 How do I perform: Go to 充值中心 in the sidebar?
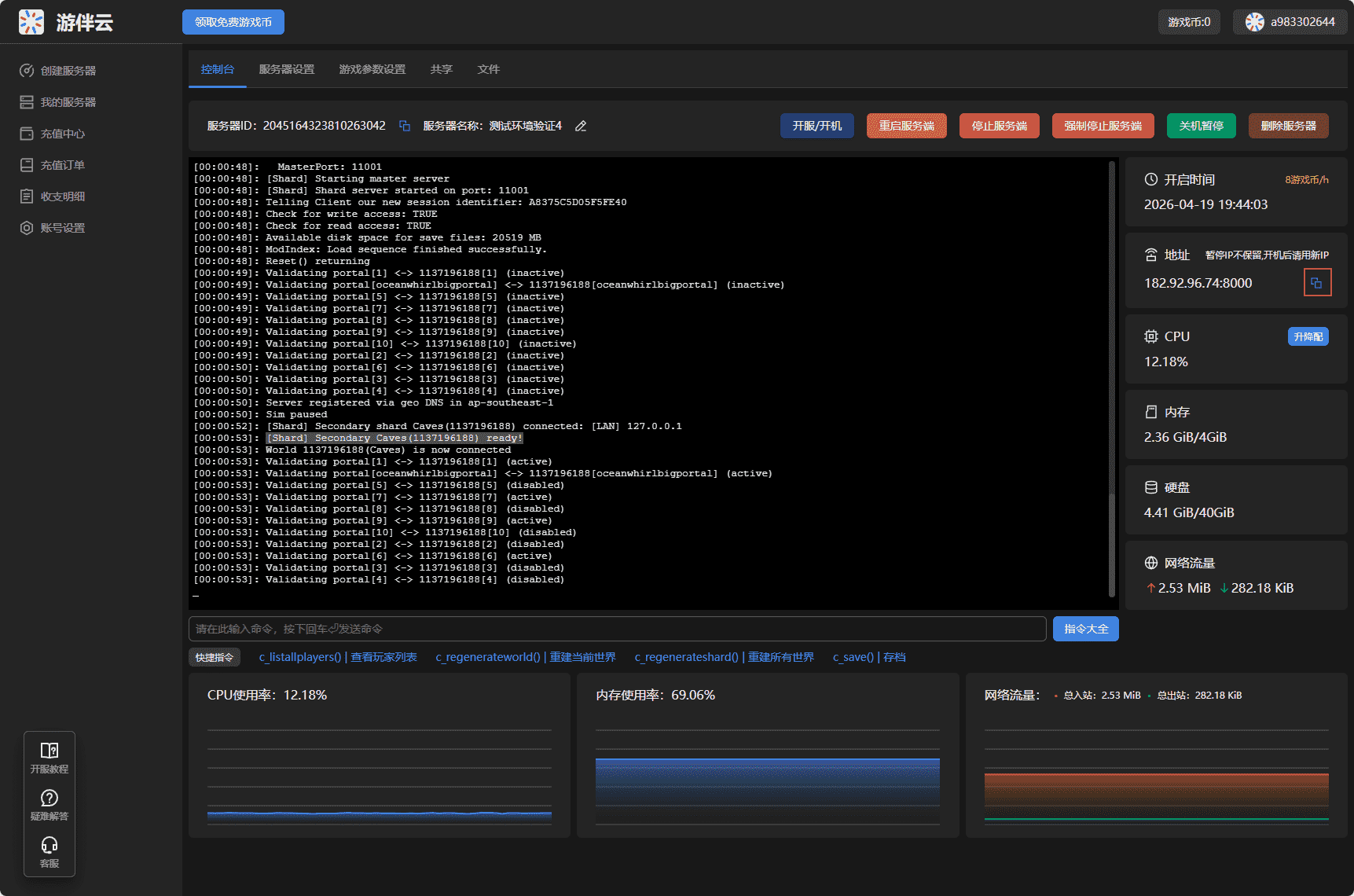click(53, 134)
